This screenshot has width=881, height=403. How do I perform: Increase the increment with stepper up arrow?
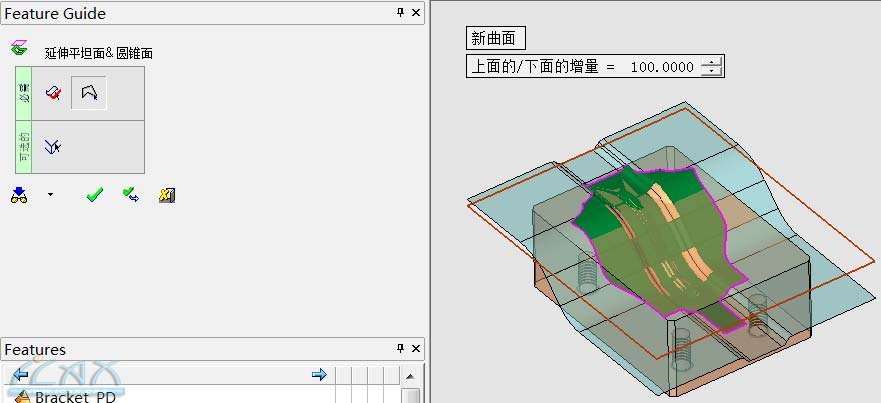pyautogui.click(x=711, y=62)
